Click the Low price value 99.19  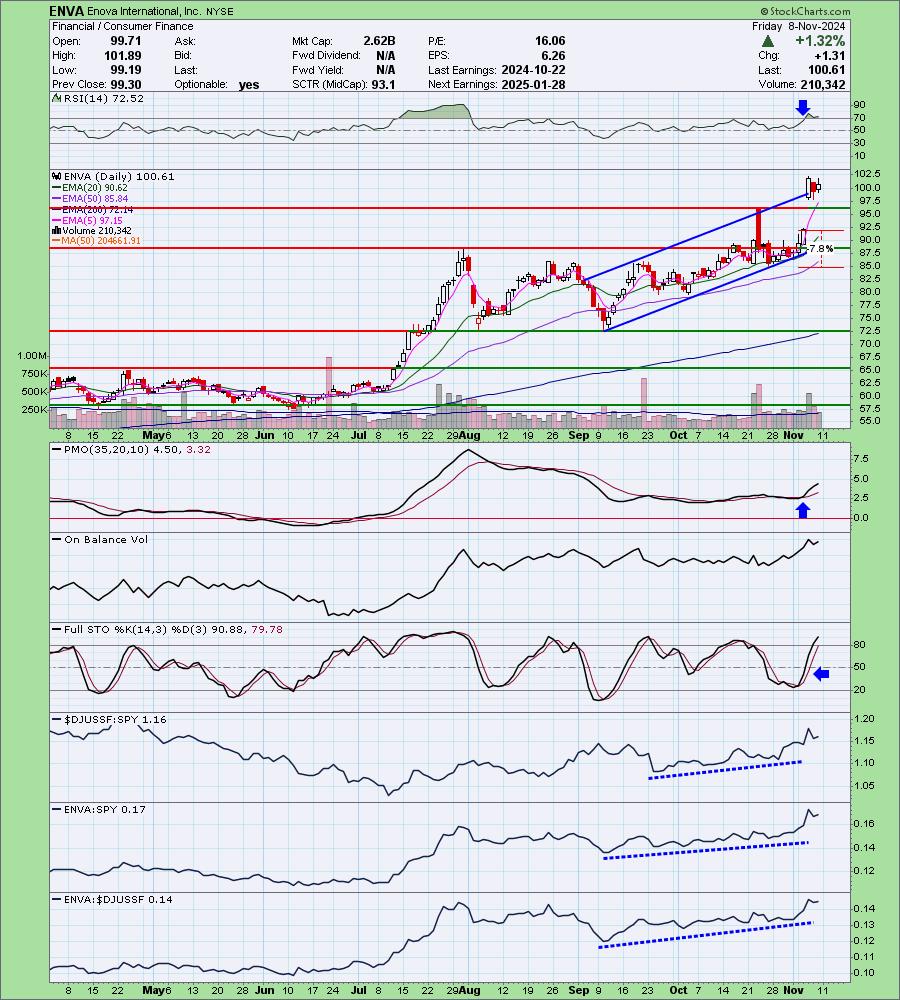tap(126, 70)
